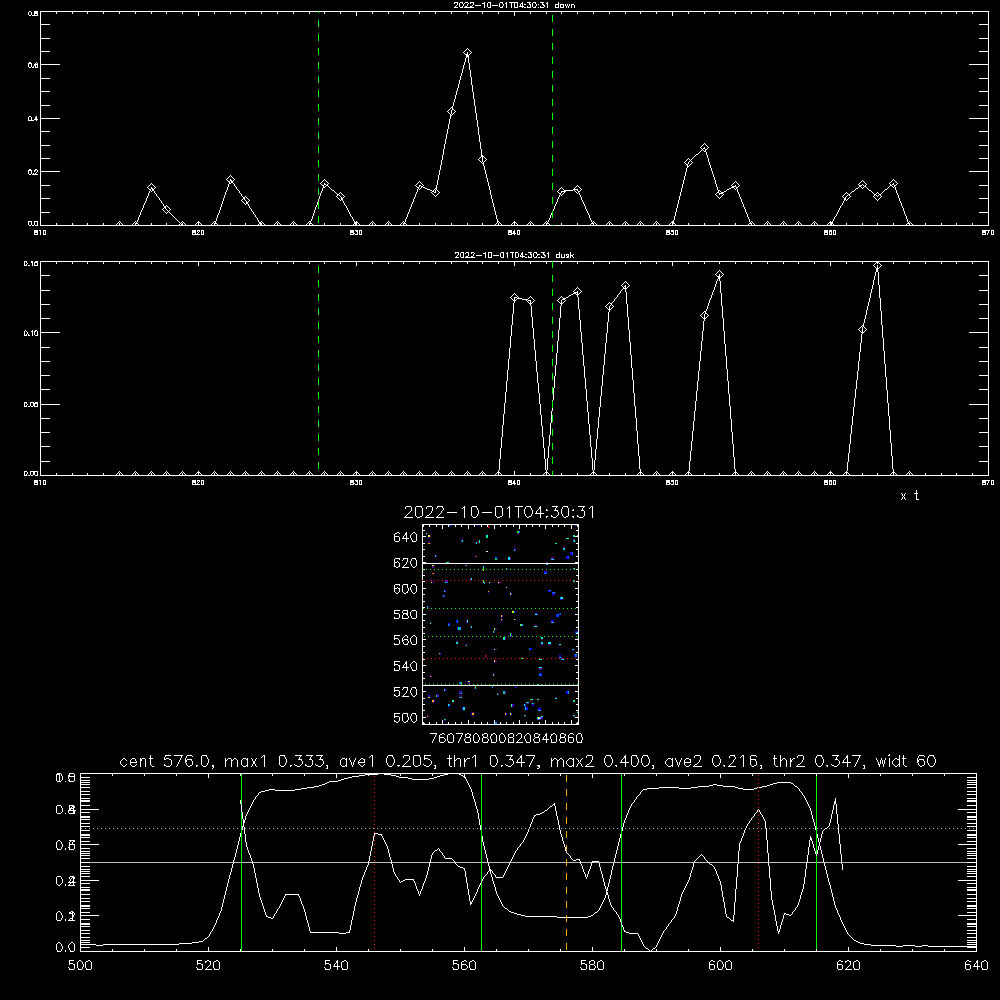Click the left green dashed line in dawn plot
Screen dimensions: 1000x1000
point(318,118)
